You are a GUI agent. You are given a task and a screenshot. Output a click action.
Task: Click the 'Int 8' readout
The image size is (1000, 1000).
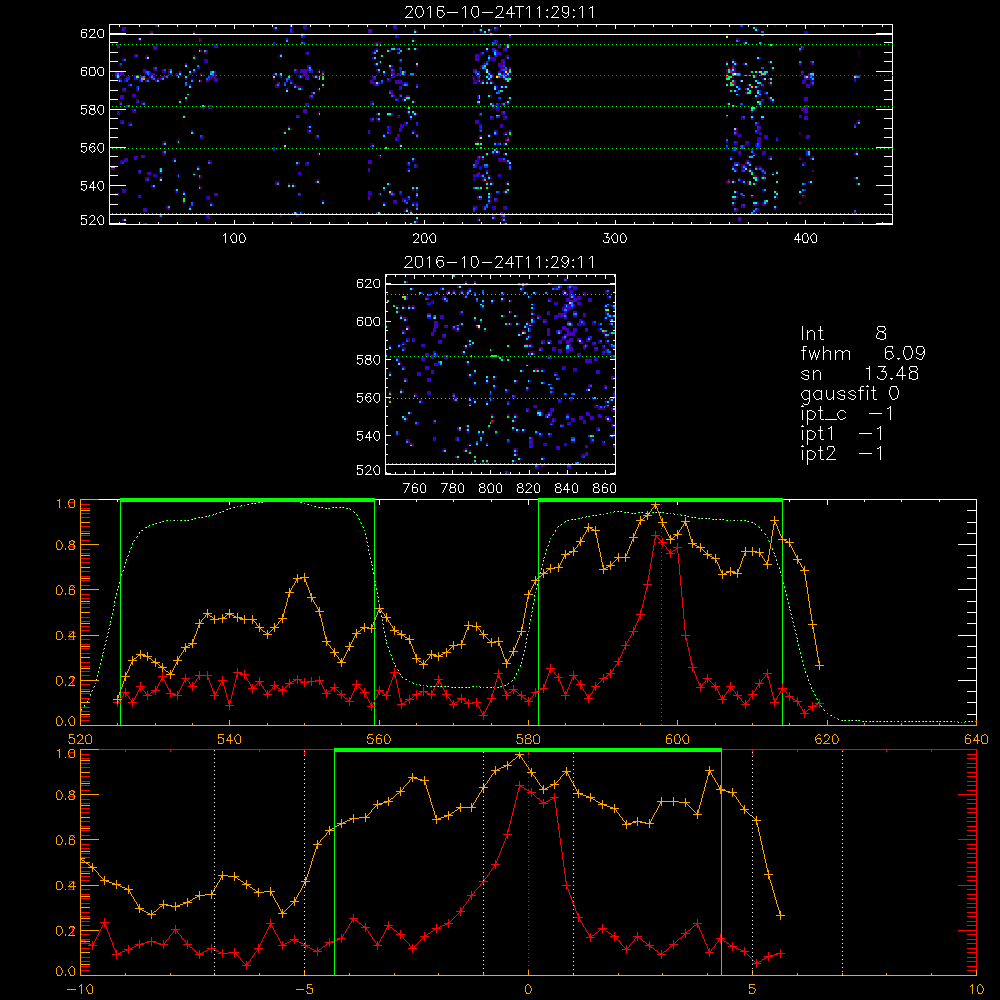(843, 334)
